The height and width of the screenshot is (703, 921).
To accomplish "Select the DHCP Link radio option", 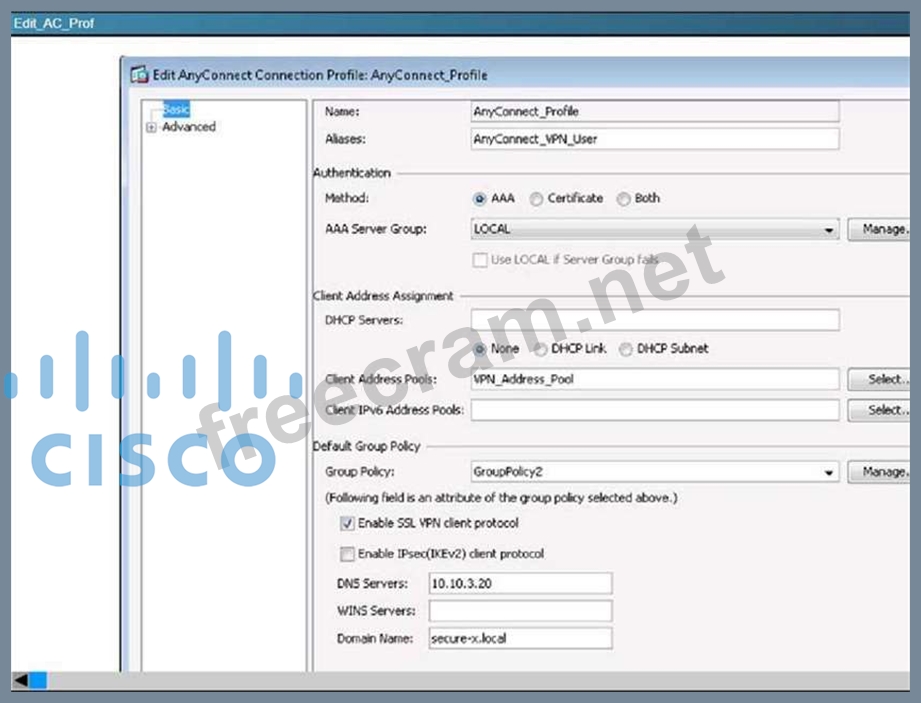I will (540, 349).
